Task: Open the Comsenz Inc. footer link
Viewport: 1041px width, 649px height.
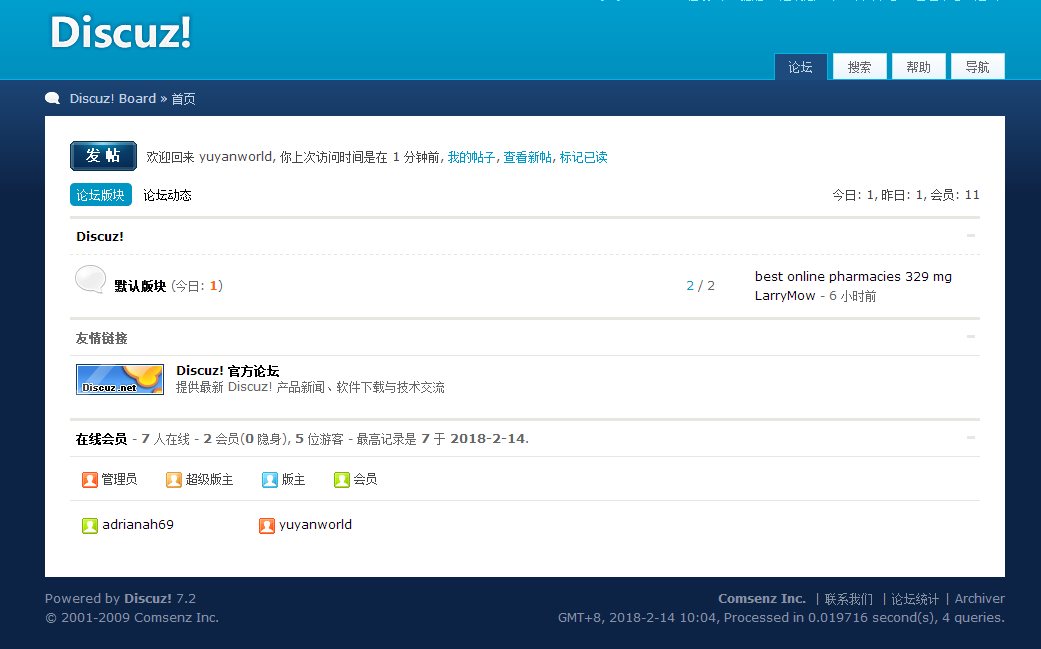Action: [761, 599]
